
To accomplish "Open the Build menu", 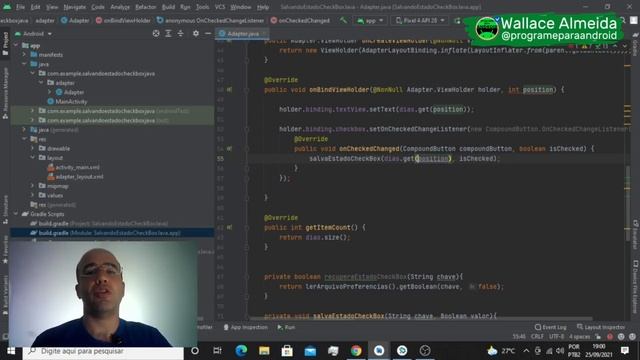I will [168, 7].
